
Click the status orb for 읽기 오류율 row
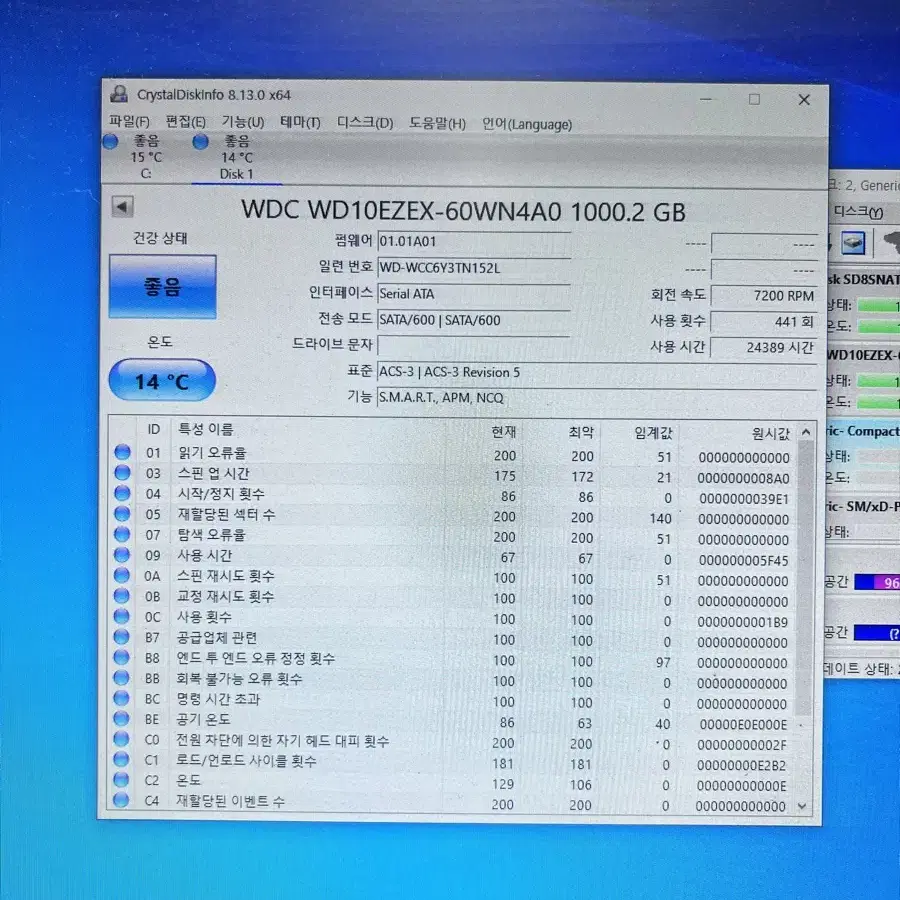(x=122, y=452)
